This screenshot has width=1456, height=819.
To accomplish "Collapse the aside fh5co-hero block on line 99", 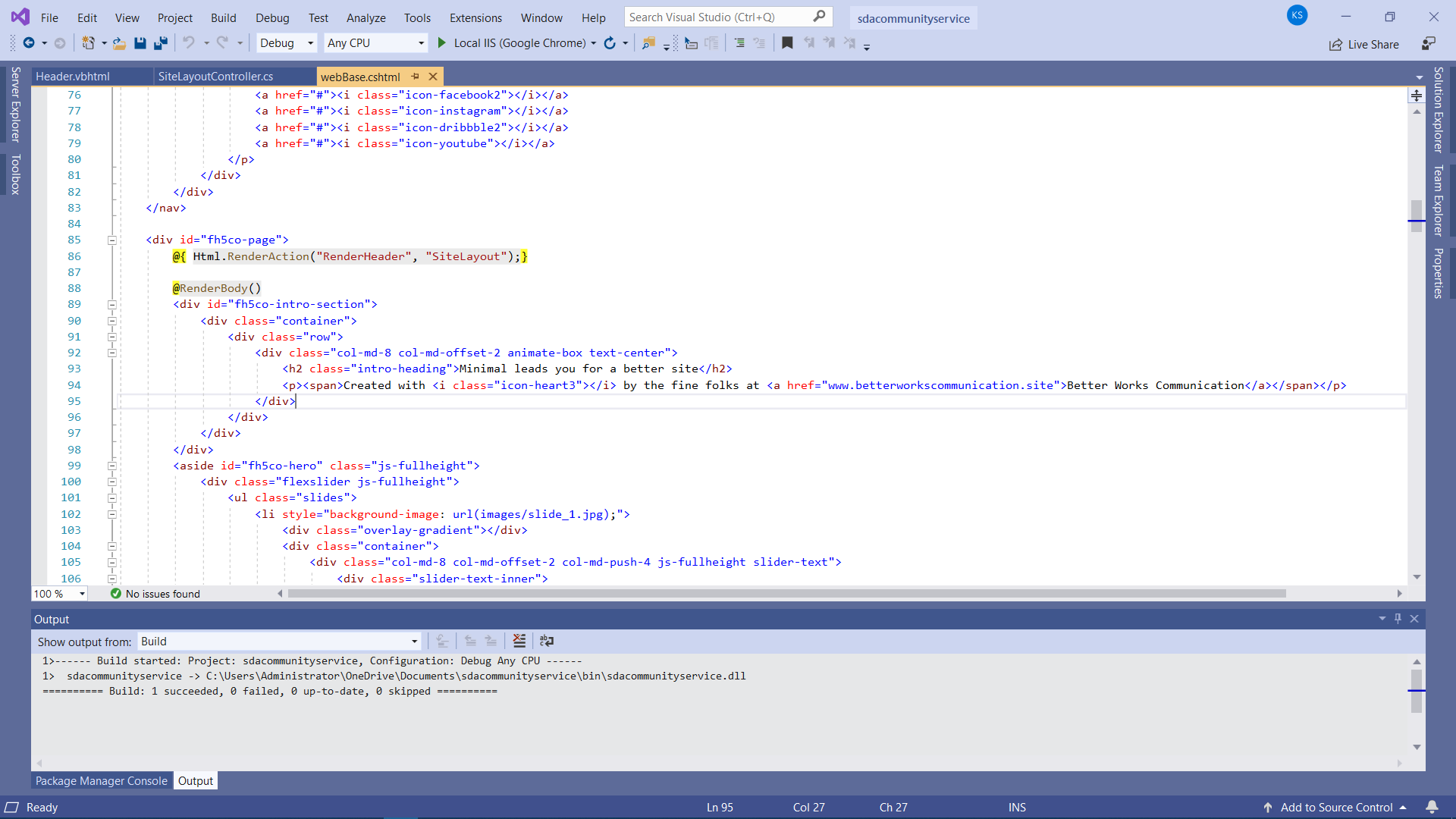I will (111, 466).
